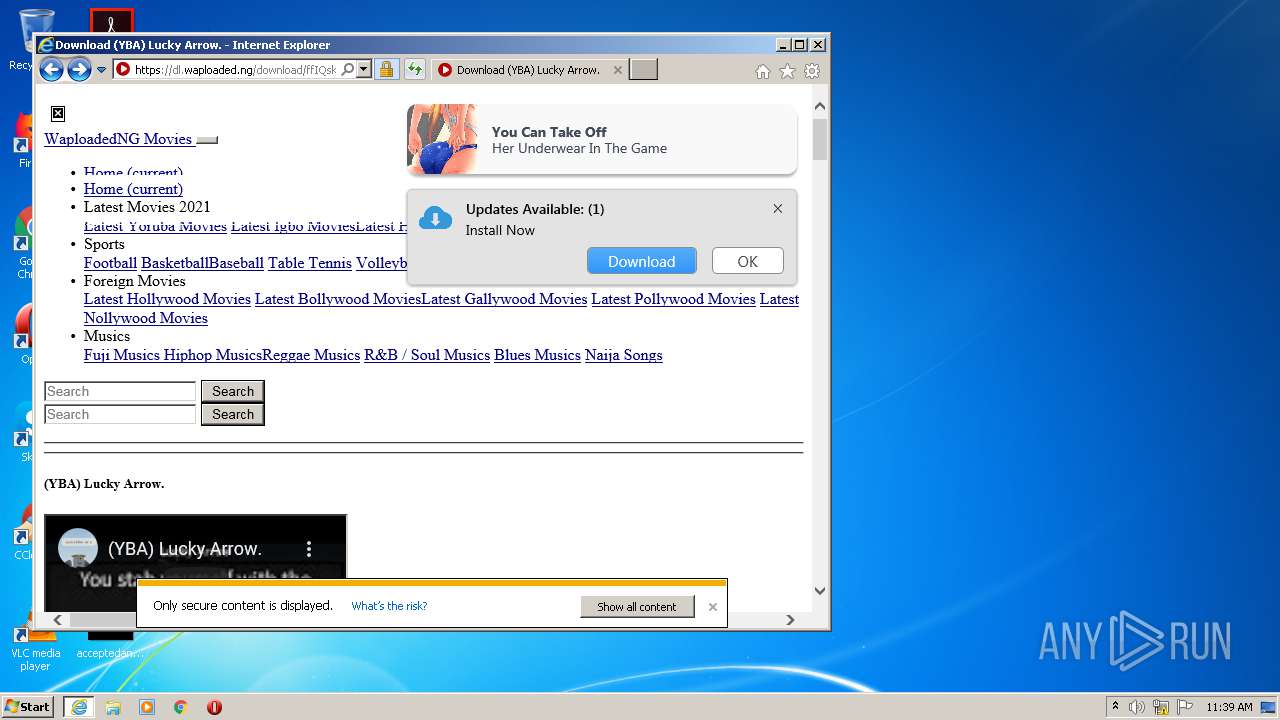Viewport: 1280px width, 720px height.
Task: Select the Download (YBA) Lucky Arrow tab
Action: [528, 70]
